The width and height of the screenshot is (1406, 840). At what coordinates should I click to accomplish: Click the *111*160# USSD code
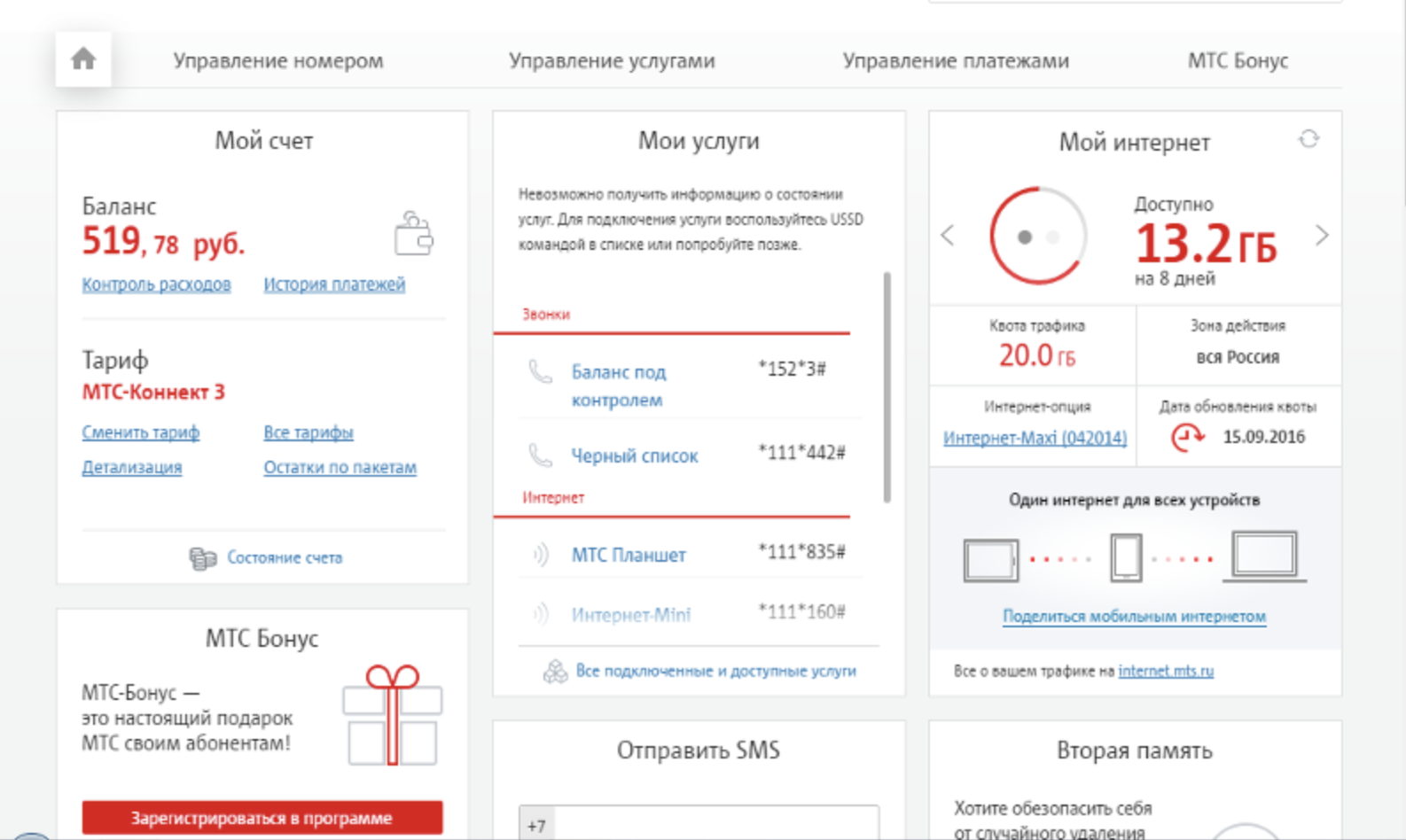coord(802,611)
